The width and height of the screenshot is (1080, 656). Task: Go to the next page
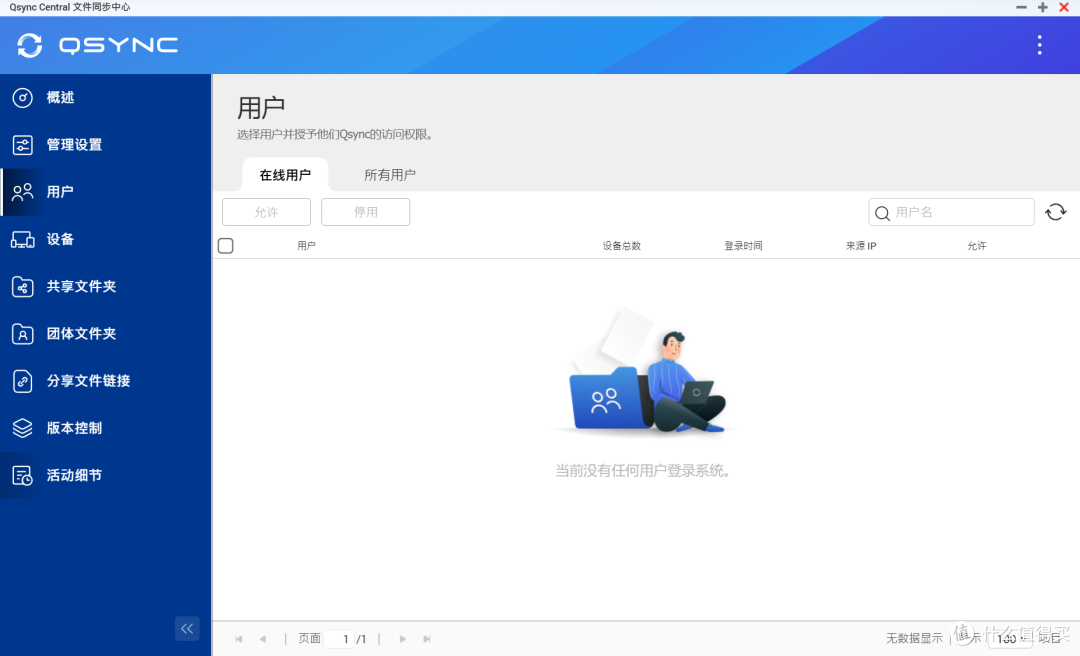pos(402,639)
